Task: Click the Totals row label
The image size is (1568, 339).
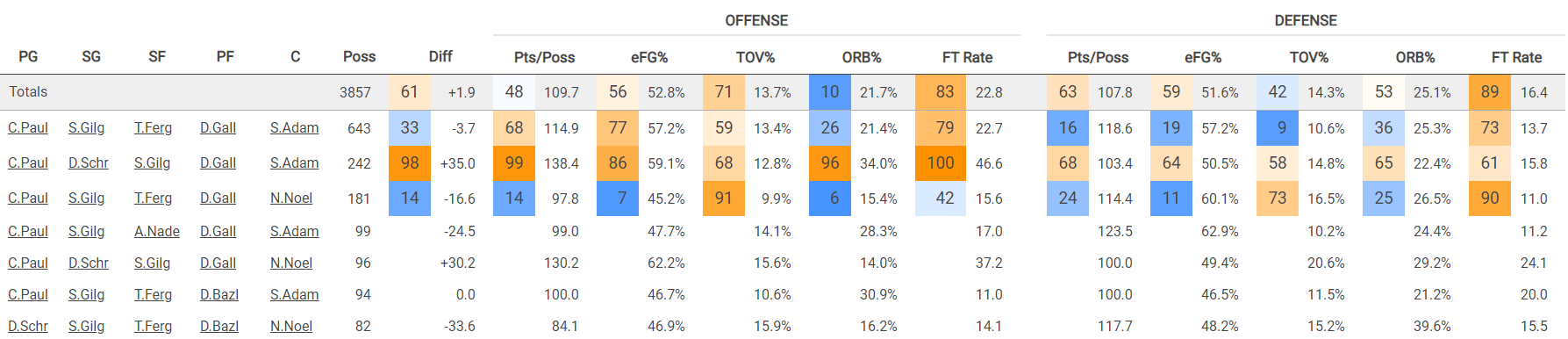Action: pyautogui.click(x=28, y=92)
